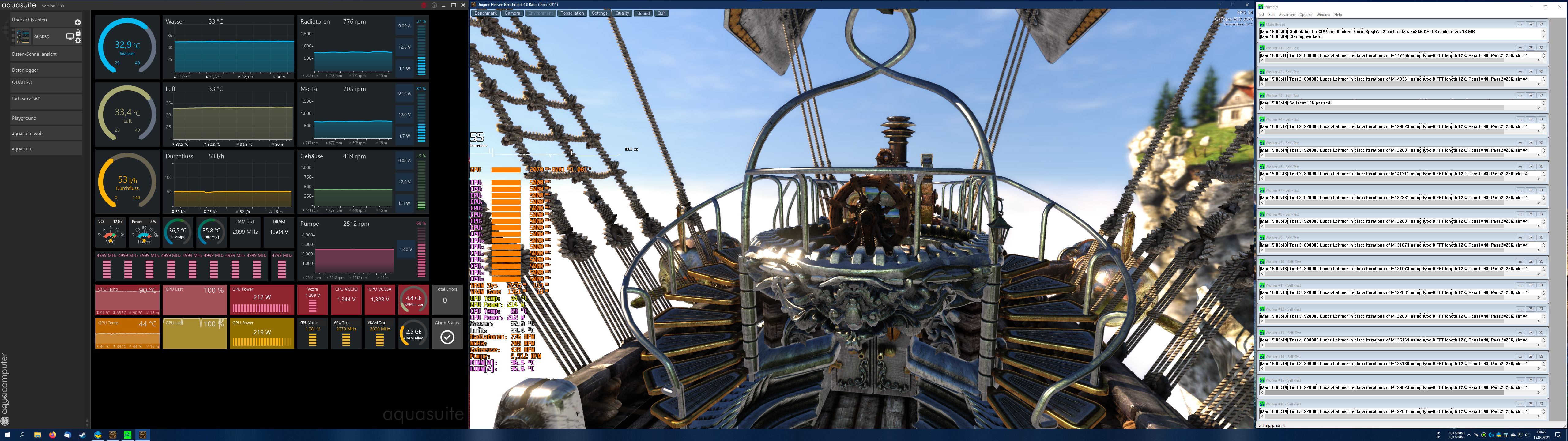Expand the bottom aquasuite sidebar section

pyautogui.click(x=46, y=148)
